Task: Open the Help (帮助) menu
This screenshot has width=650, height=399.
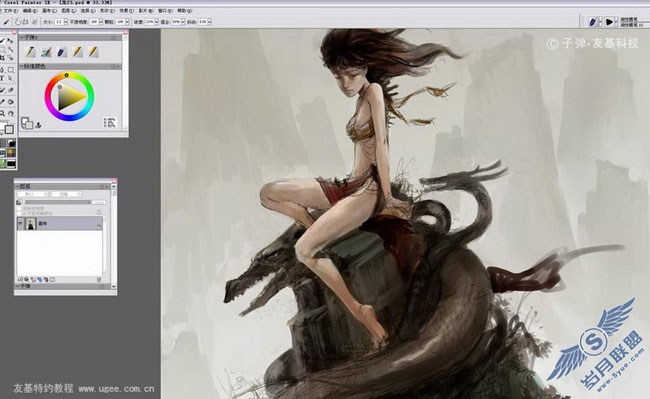Action: pos(184,11)
